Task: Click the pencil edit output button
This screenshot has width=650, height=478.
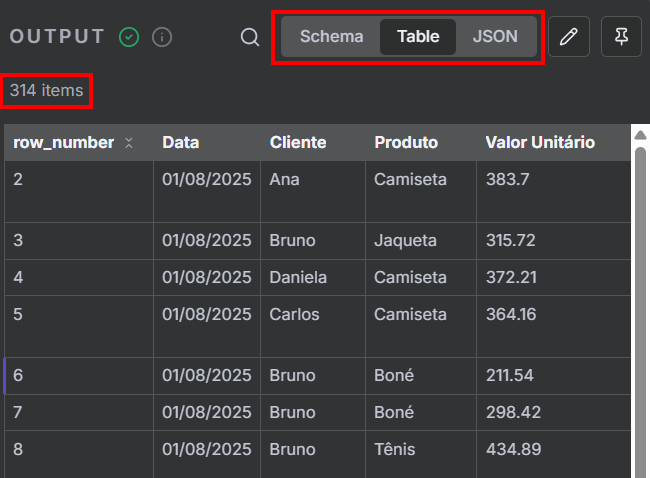Action: point(569,36)
